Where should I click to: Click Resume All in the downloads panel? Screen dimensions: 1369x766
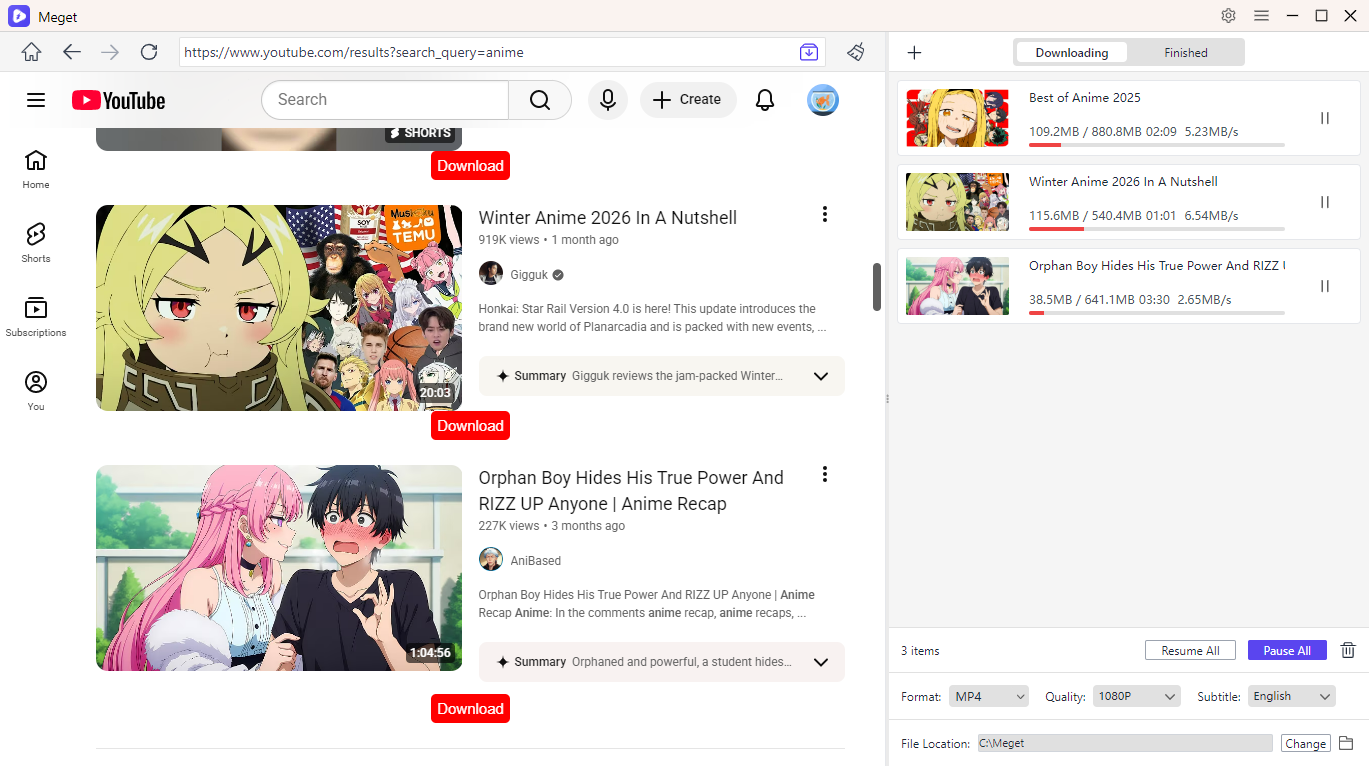[1190, 649]
